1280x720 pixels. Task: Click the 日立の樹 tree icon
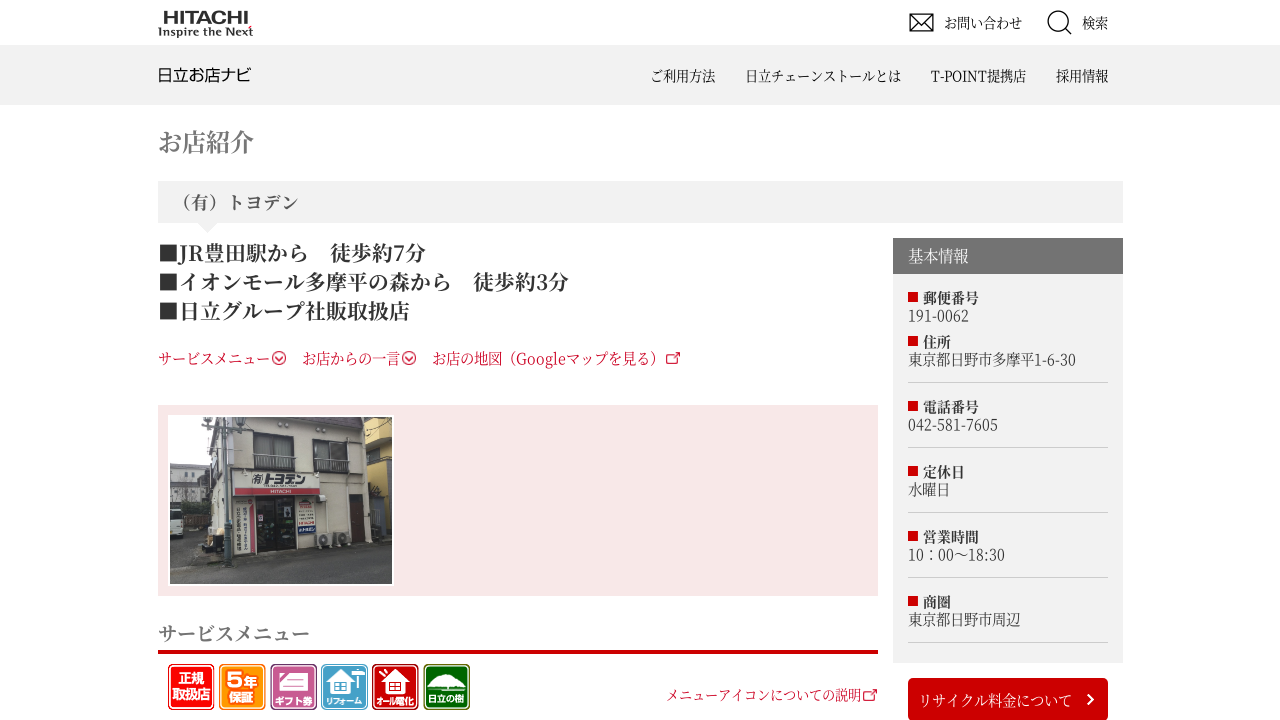coord(446,687)
